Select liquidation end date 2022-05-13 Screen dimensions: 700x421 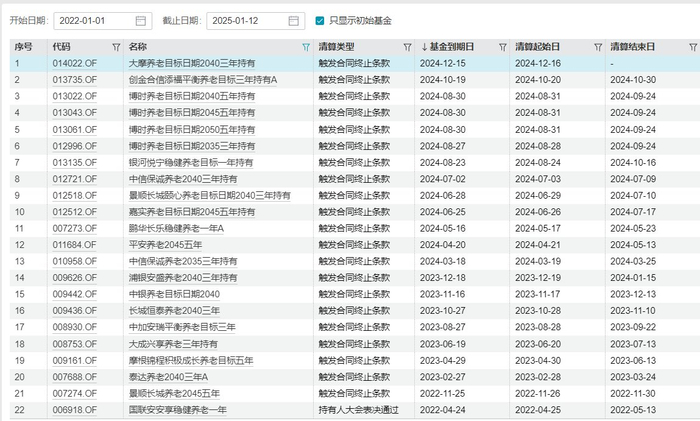coord(633,410)
